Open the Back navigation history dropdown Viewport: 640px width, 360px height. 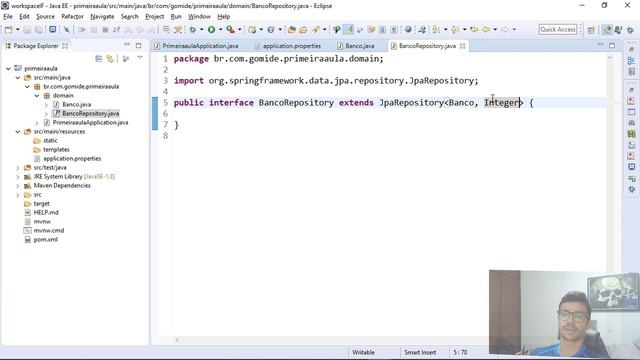(495, 30)
